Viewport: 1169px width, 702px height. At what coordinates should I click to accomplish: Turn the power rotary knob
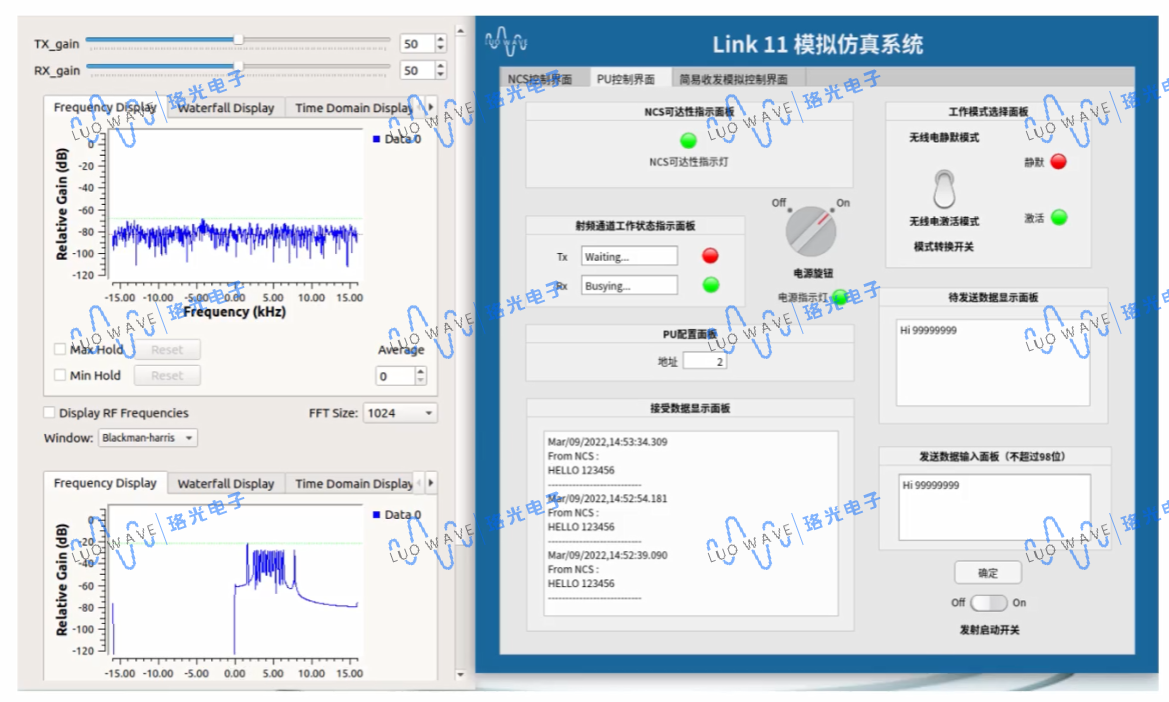(x=810, y=231)
